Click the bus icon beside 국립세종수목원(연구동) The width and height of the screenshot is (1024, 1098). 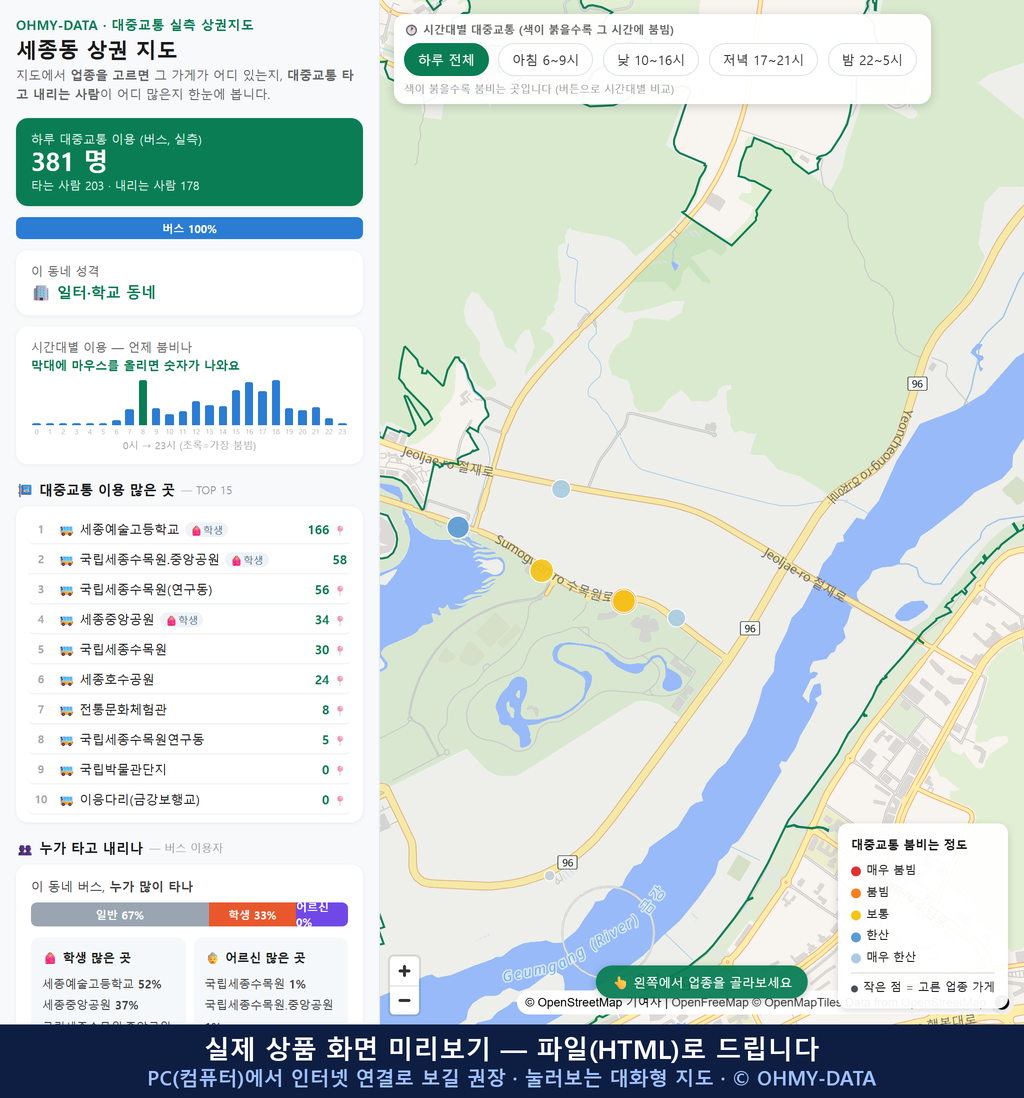67,590
